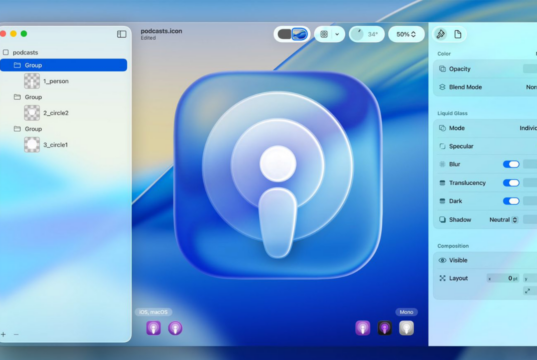Click the 3_circle1 layer name
Image resolution: width=537 pixels, height=360 pixels.
pyautogui.click(x=55, y=145)
